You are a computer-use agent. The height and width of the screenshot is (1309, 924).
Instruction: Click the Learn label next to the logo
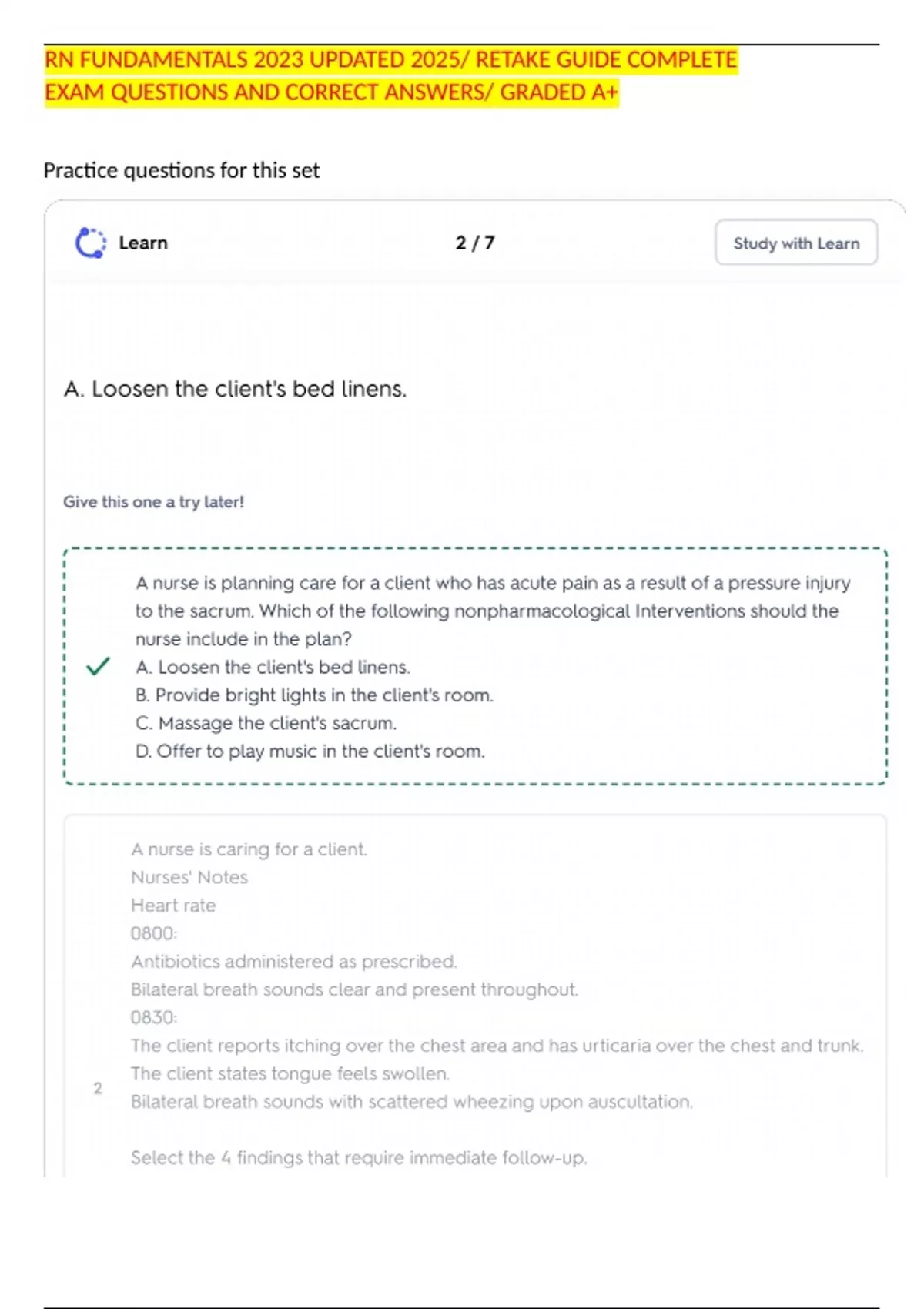click(143, 243)
